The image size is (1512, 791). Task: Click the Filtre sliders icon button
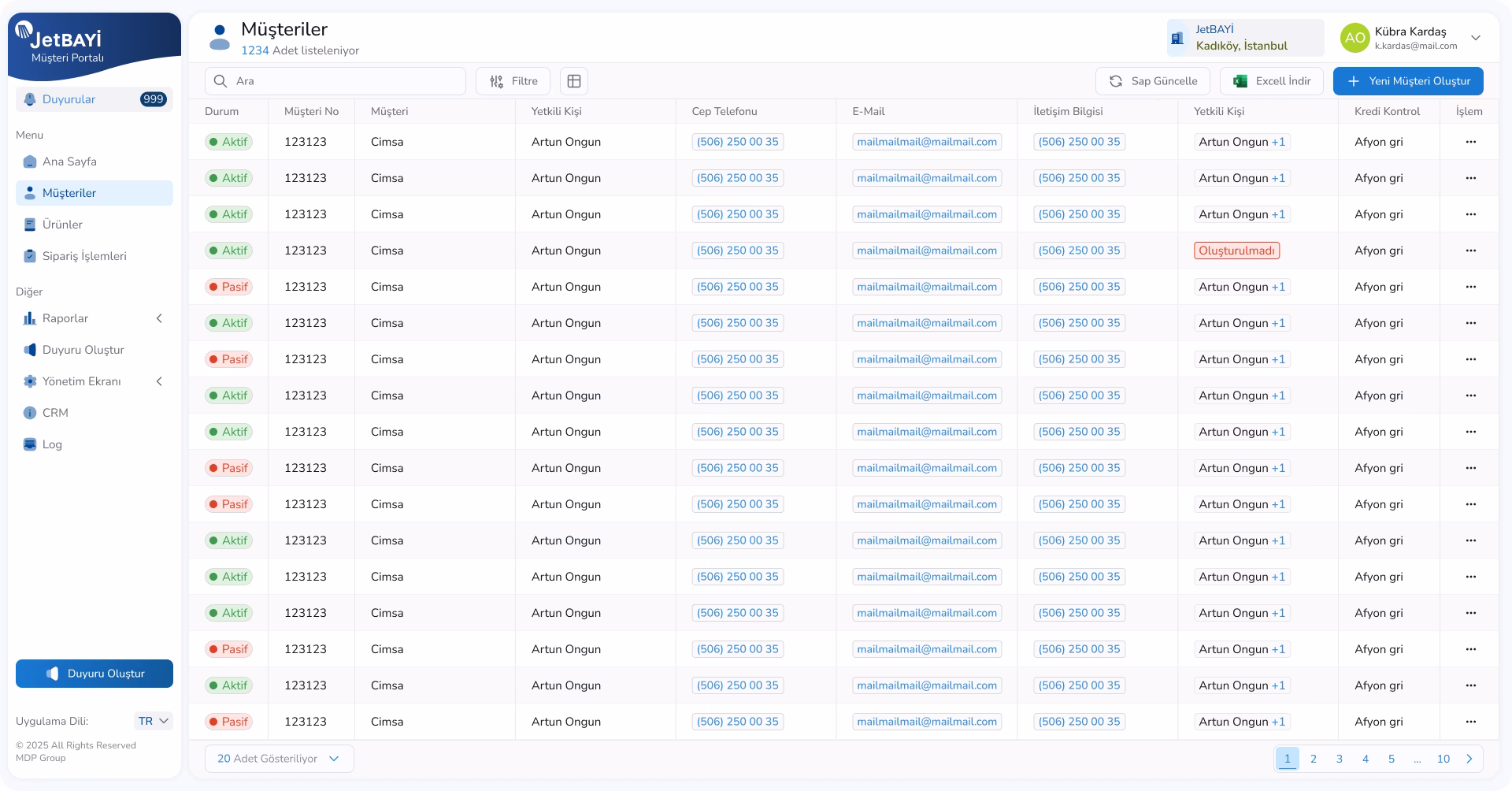[513, 81]
